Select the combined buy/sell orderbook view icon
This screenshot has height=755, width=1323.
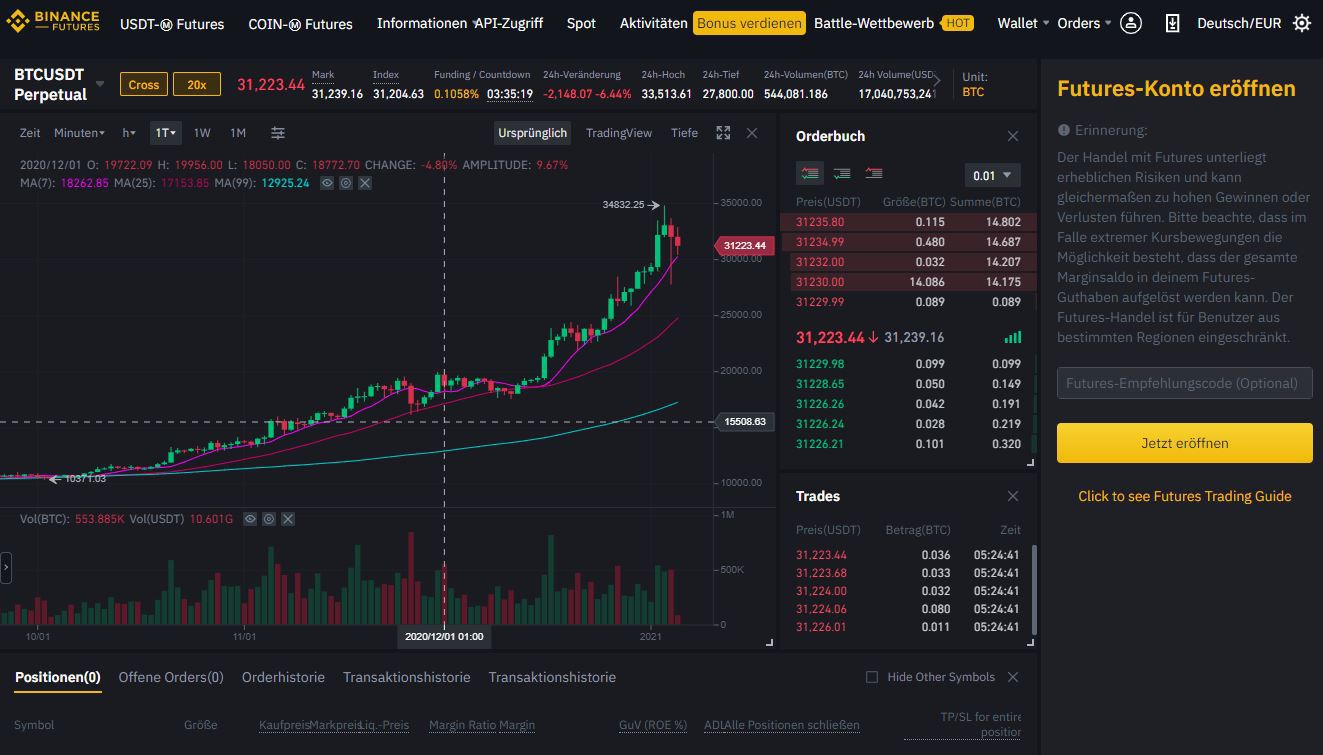click(x=810, y=173)
